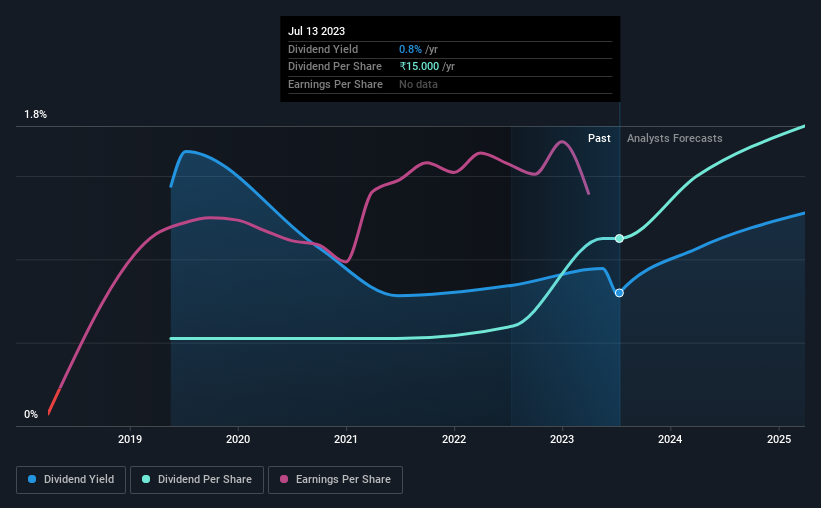Click the pink Earnings Per Share legend dot
This screenshot has width=821, height=508.
point(284,479)
